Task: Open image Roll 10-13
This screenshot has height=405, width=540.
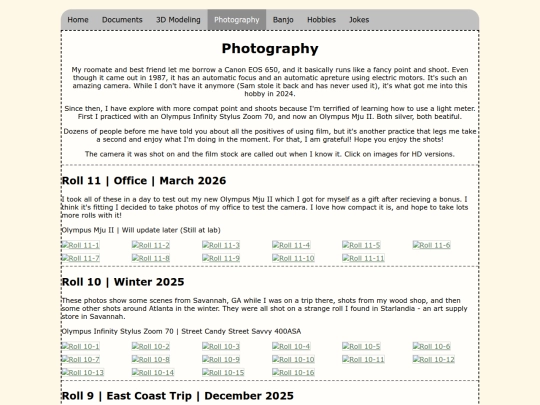Action: tap(83, 373)
